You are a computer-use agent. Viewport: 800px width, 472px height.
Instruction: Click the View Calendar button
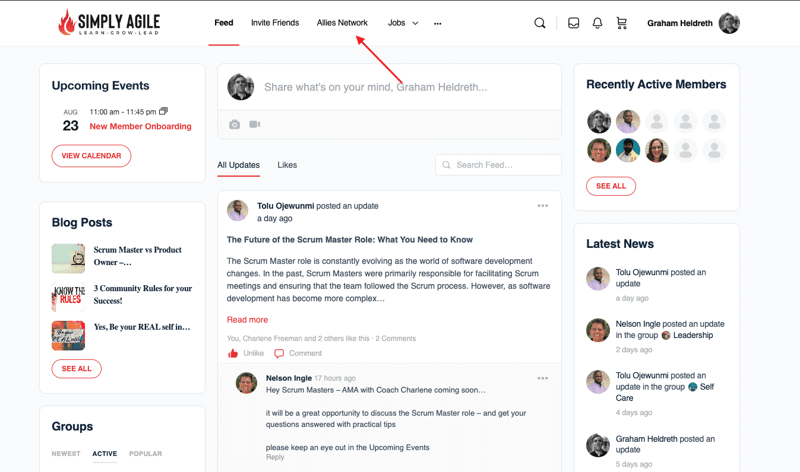(x=91, y=156)
